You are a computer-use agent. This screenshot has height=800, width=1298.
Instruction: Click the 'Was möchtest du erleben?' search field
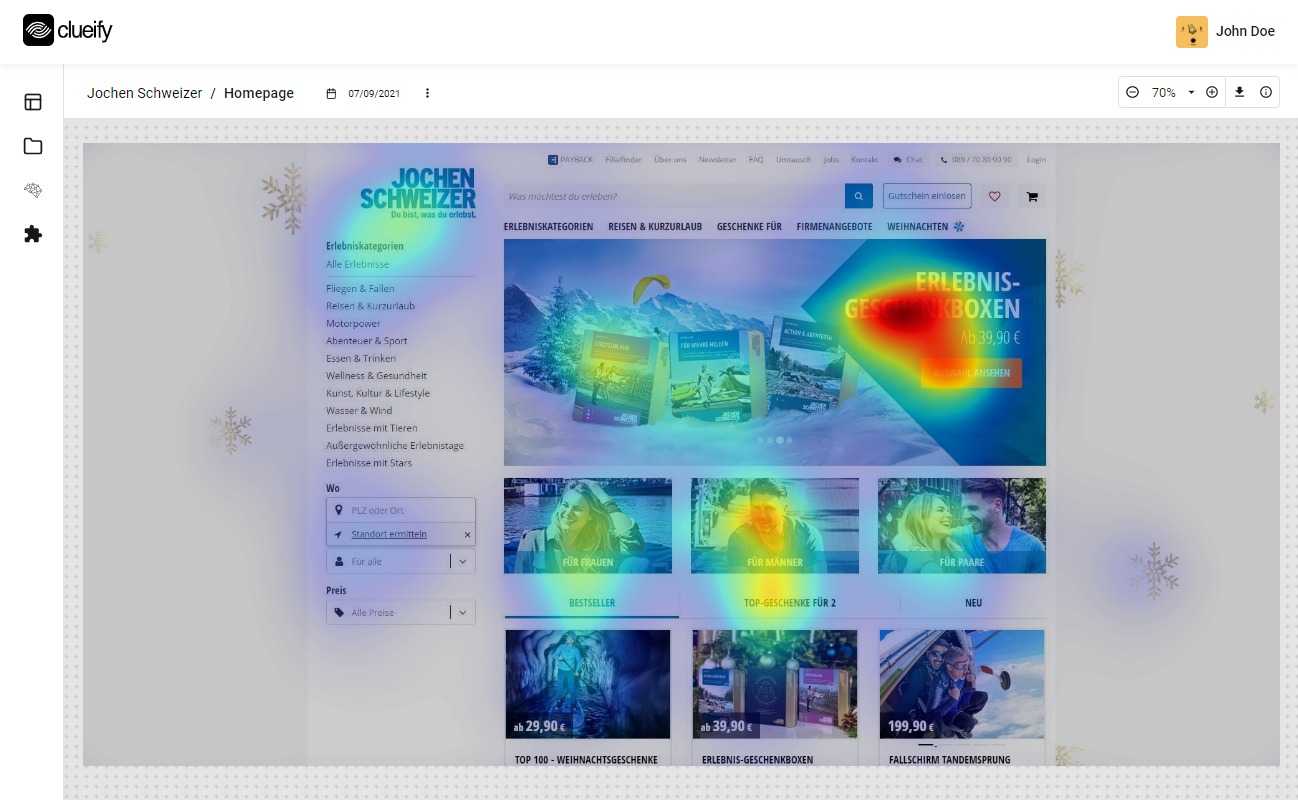tap(672, 196)
